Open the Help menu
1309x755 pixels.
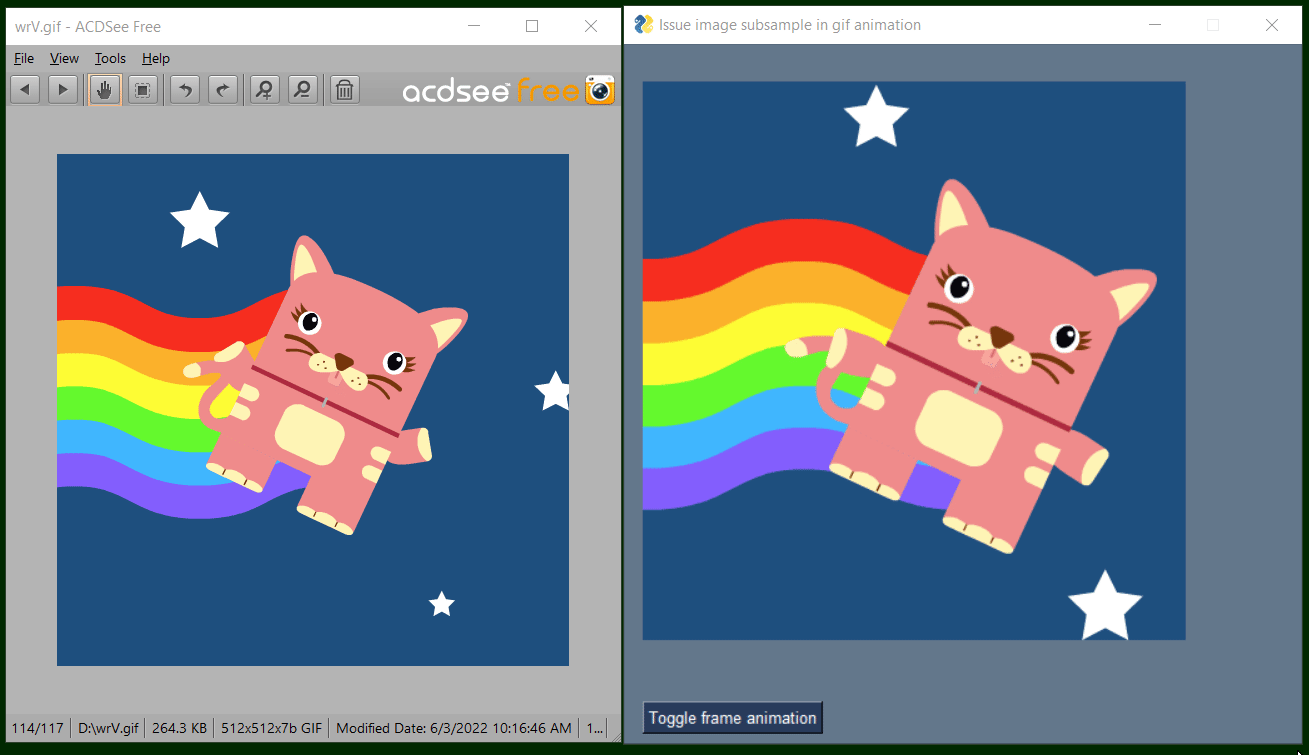(155, 58)
